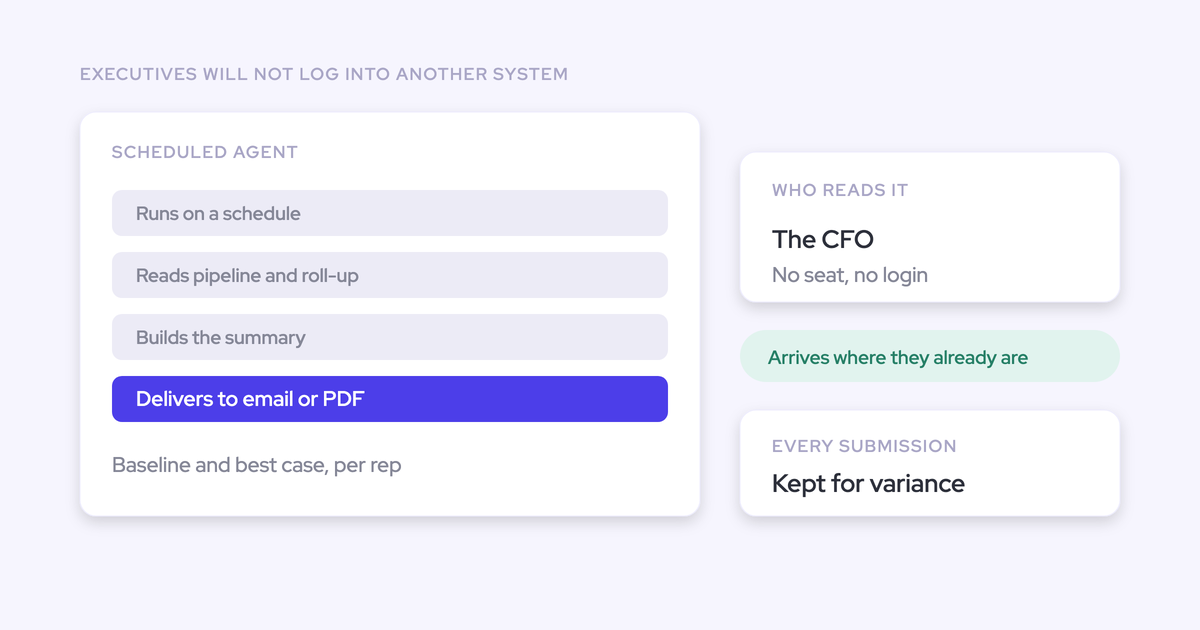Click the word 'schedule' in the first step
The height and width of the screenshot is (630, 1200).
pyautogui.click(x=261, y=213)
